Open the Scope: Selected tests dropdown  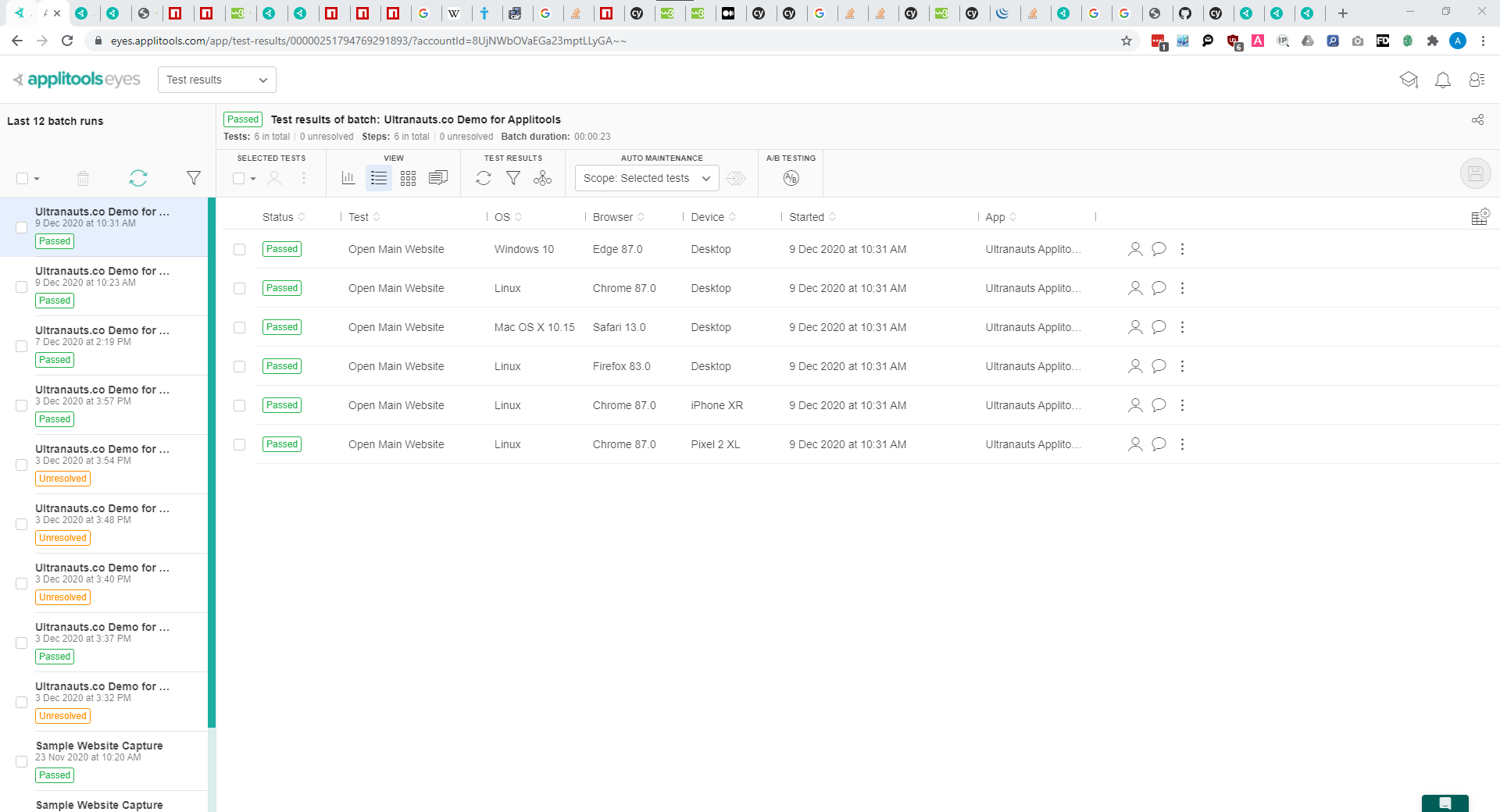[x=647, y=178]
